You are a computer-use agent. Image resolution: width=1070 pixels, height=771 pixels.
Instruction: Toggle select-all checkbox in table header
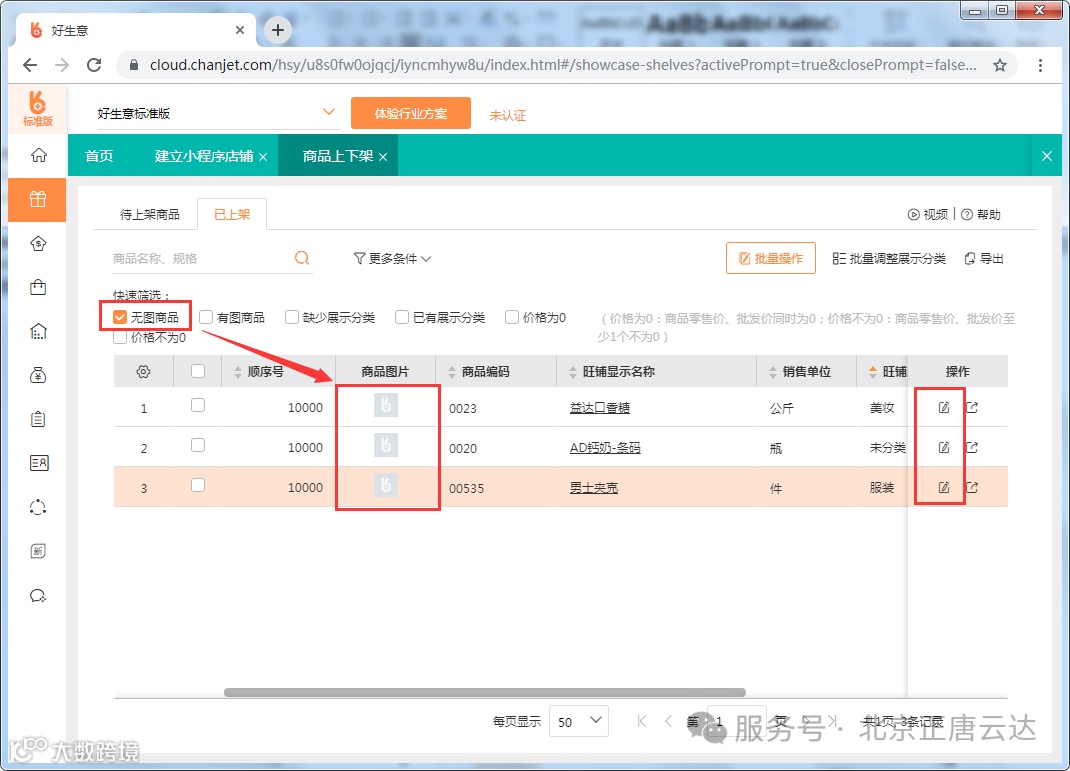[x=198, y=371]
